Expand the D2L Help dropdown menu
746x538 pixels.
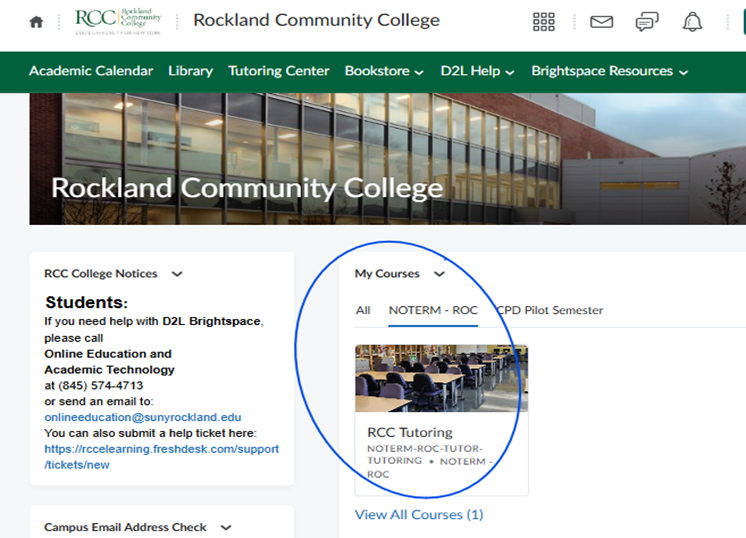click(477, 71)
